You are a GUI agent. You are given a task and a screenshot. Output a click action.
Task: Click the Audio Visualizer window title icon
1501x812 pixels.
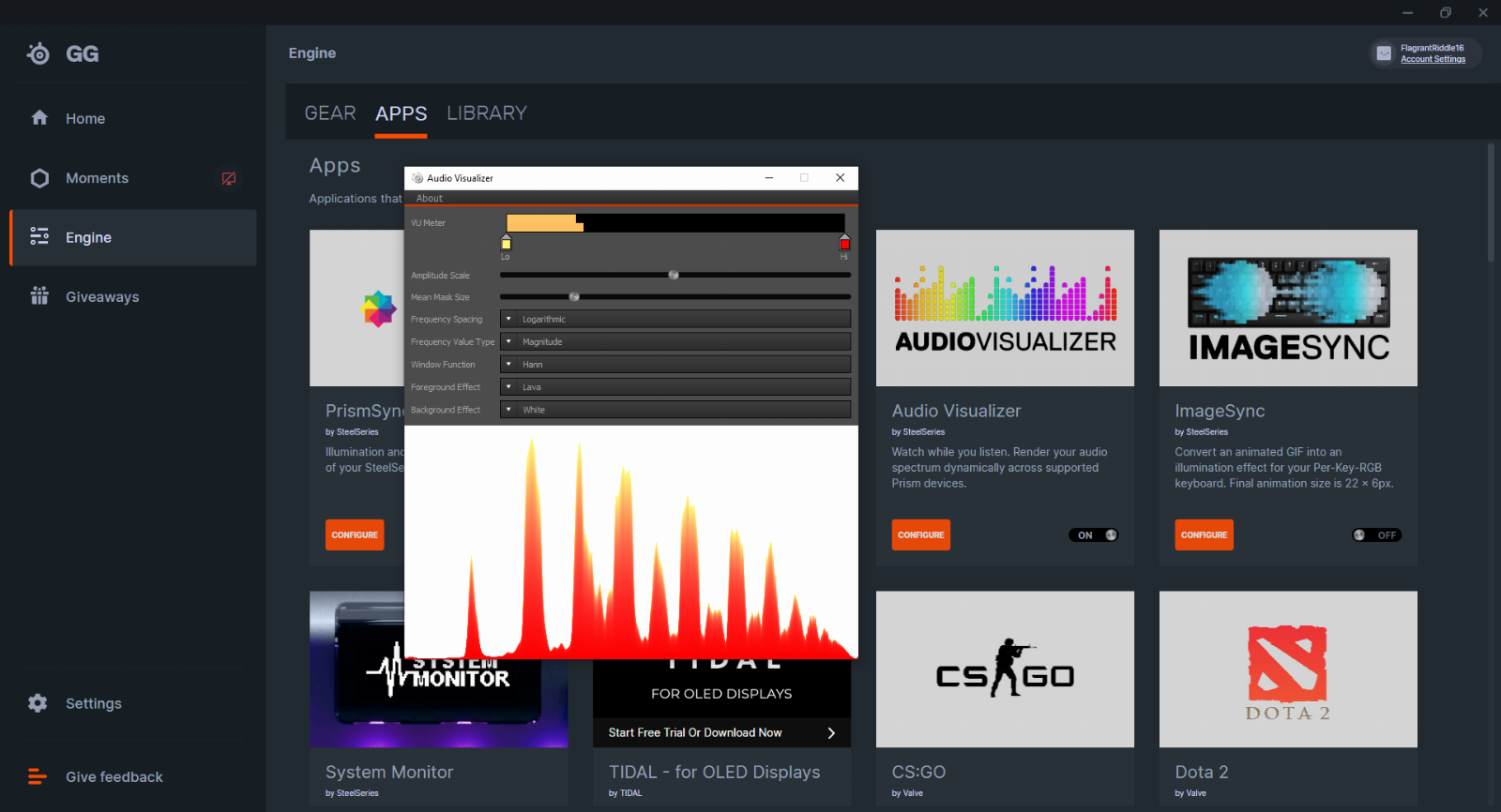pos(417,177)
